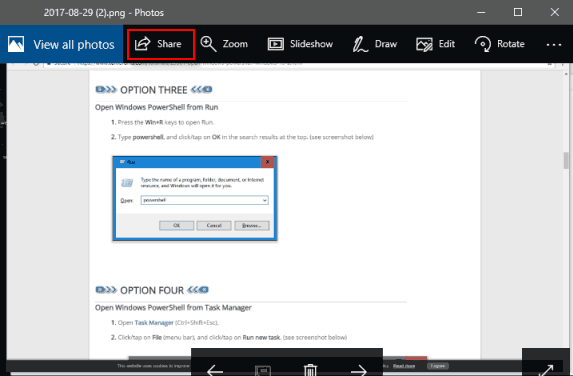Close the Photos window
573x376 pixels.
click(x=555, y=12)
